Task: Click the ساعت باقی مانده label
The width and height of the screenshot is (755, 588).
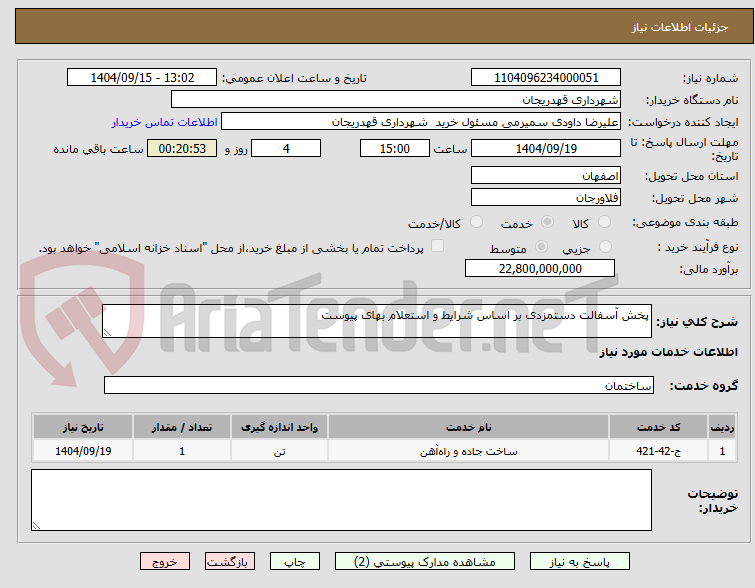Action: [98, 149]
